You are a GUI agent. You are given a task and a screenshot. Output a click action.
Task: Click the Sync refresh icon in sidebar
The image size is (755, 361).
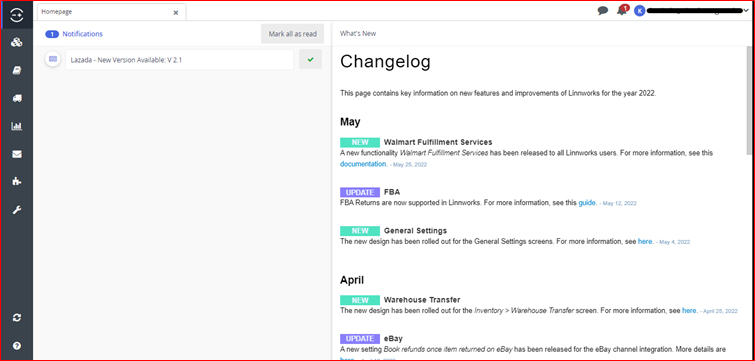pyautogui.click(x=17, y=318)
